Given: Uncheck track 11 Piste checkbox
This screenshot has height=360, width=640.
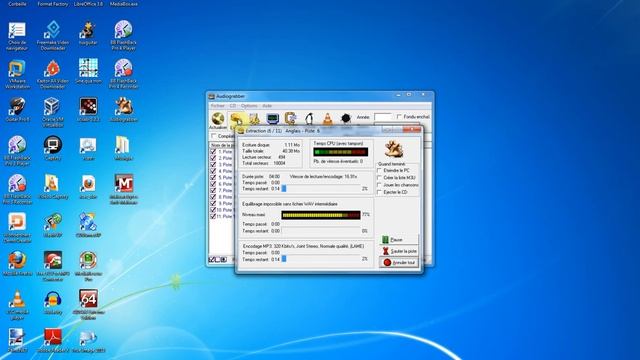Looking at the screenshot, I should [x=213, y=216].
